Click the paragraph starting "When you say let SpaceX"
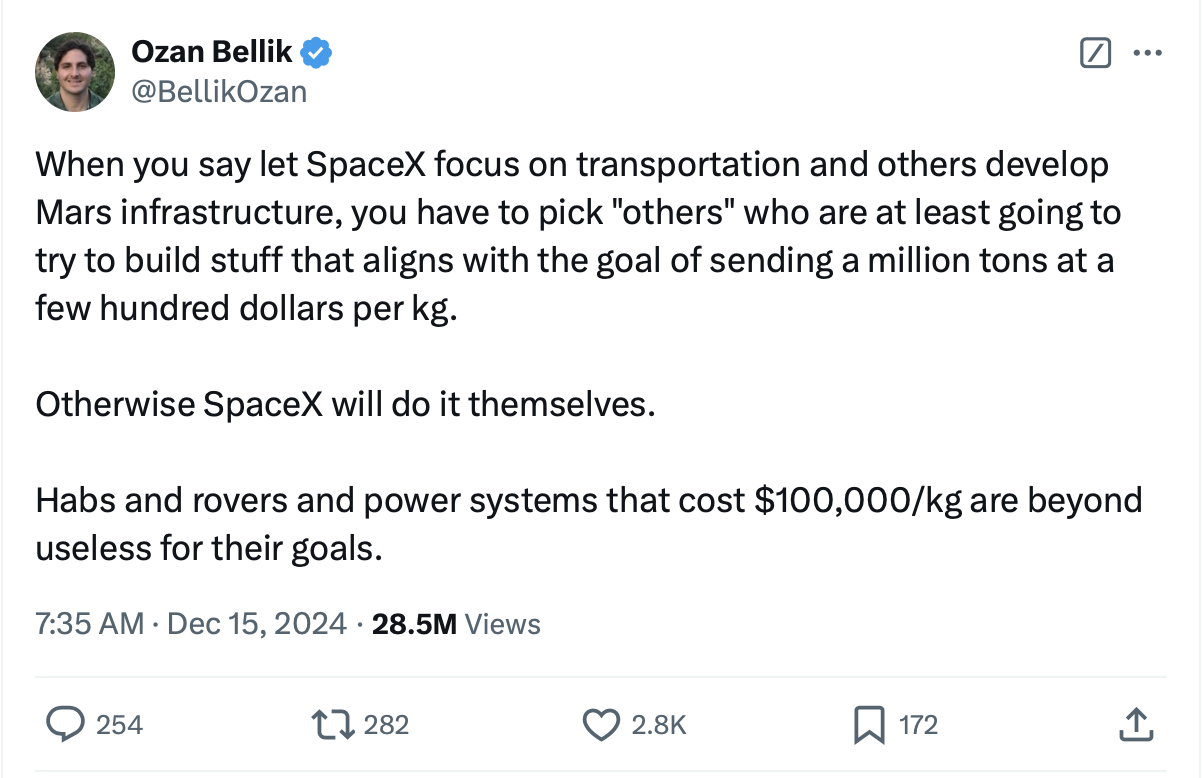The image size is (1202, 778). [577, 236]
